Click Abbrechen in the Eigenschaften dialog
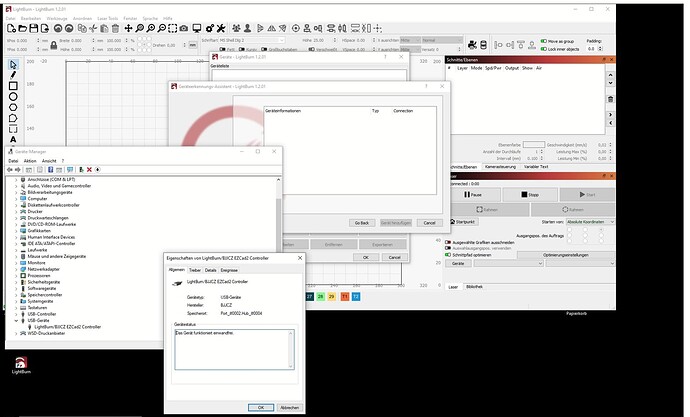The width and height of the screenshot is (690, 417). click(290, 408)
